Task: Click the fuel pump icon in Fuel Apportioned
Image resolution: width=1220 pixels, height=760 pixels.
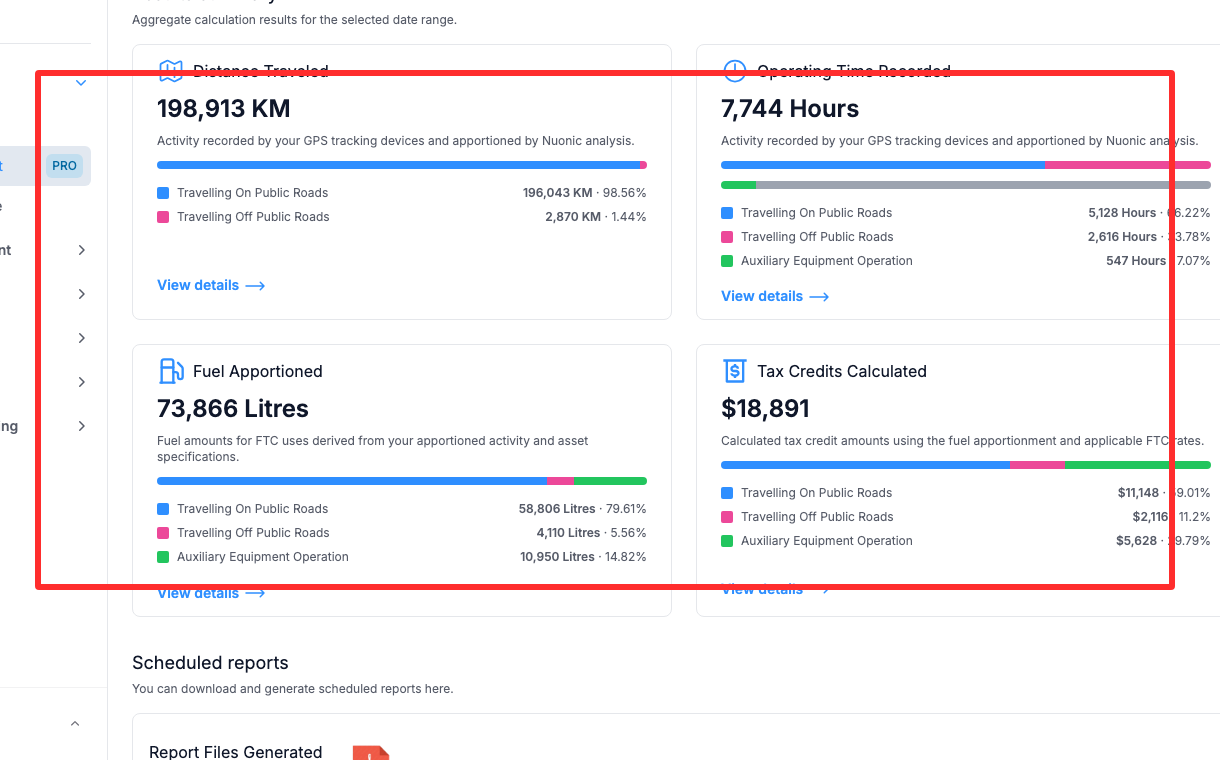Action: tap(171, 371)
